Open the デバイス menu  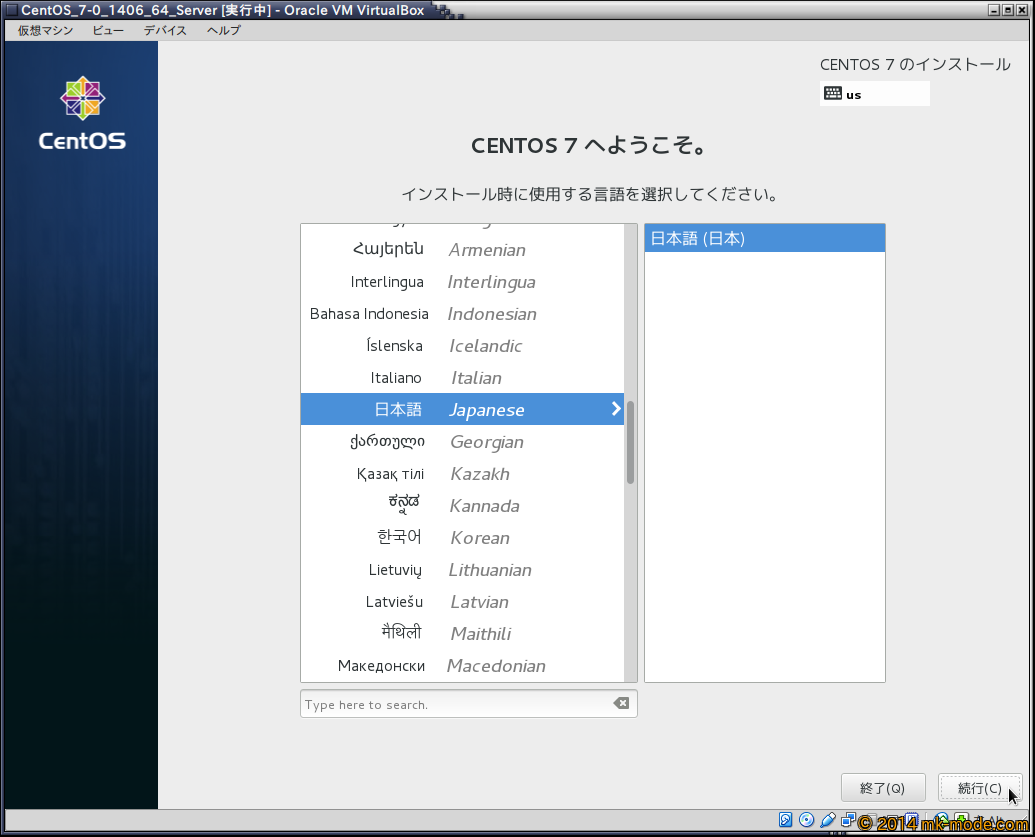click(165, 30)
